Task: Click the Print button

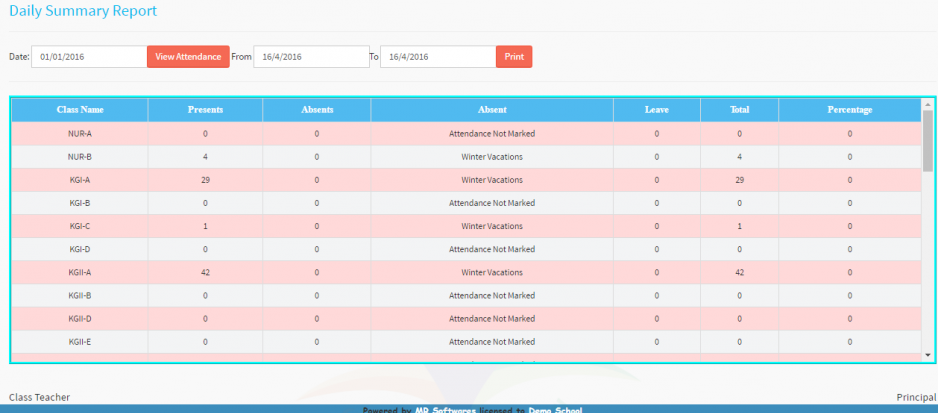Action: (514, 57)
